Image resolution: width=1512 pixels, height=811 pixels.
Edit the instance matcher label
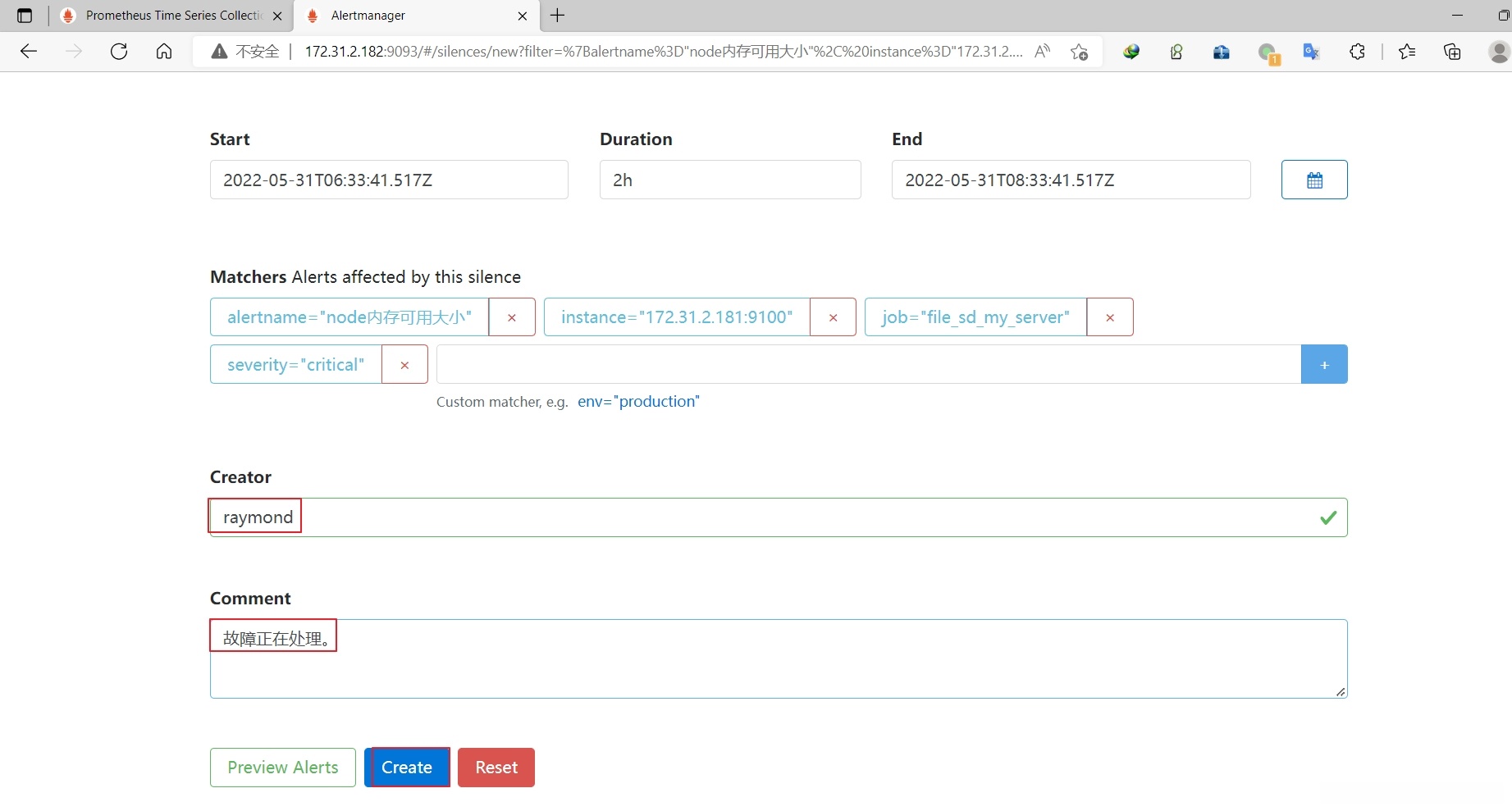pyautogui.click(x=677, y=317)
